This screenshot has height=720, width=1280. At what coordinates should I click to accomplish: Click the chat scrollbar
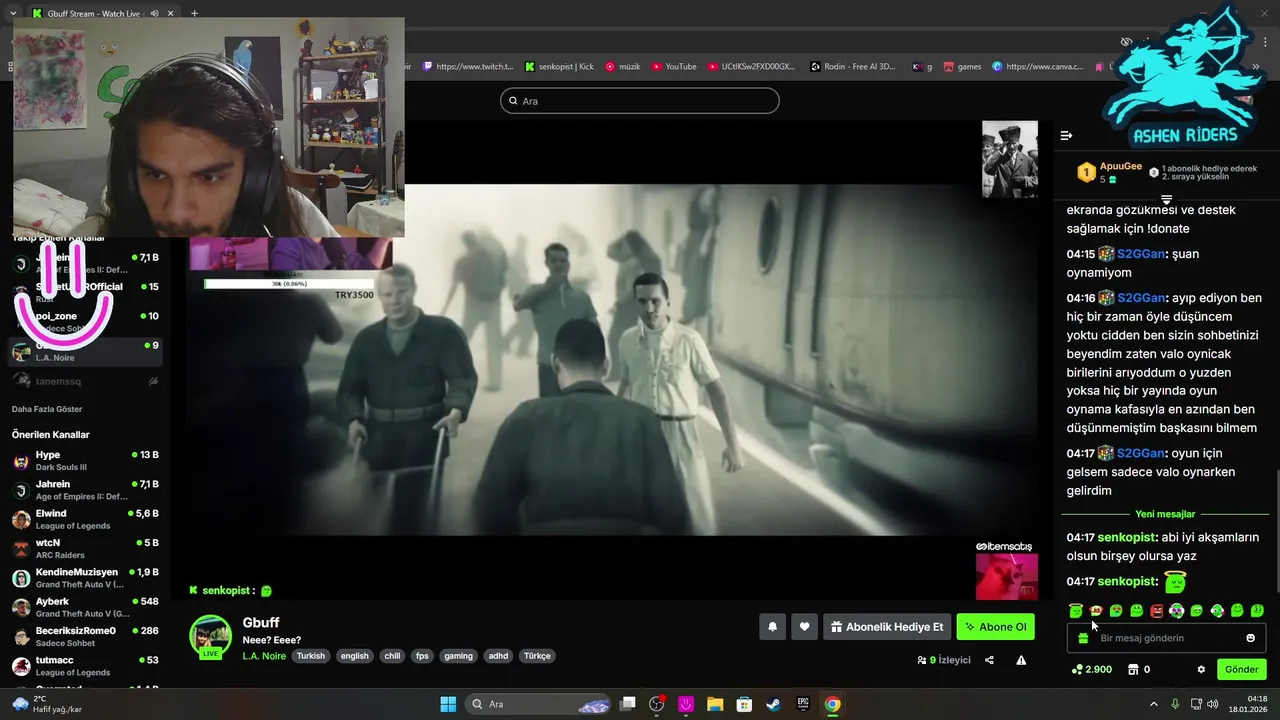click(x=1276, y=530)
